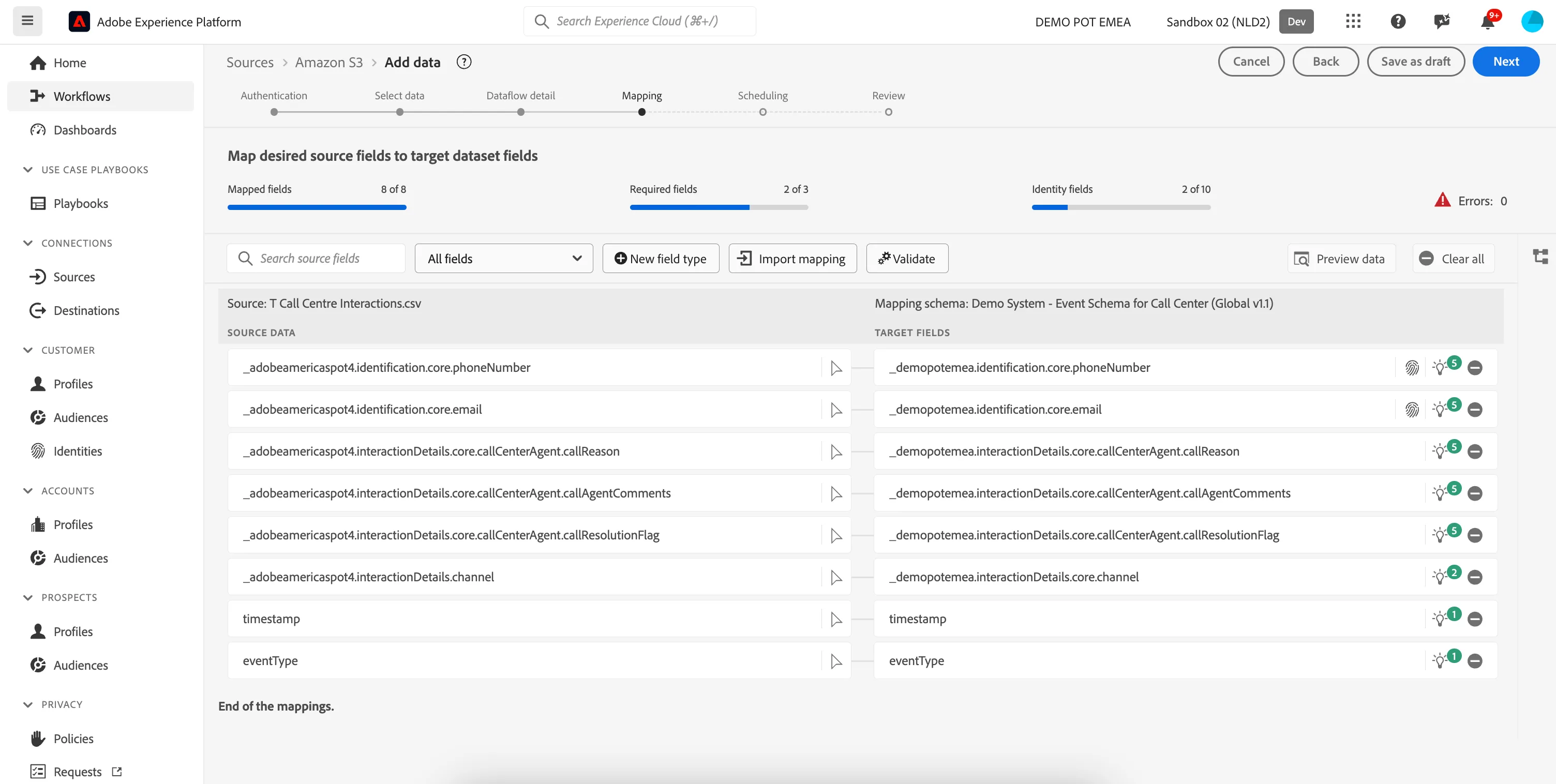Click Save as draft
Image resolution: width=1556 pixels, height=784 pixels.
[x=1415, y=62]
